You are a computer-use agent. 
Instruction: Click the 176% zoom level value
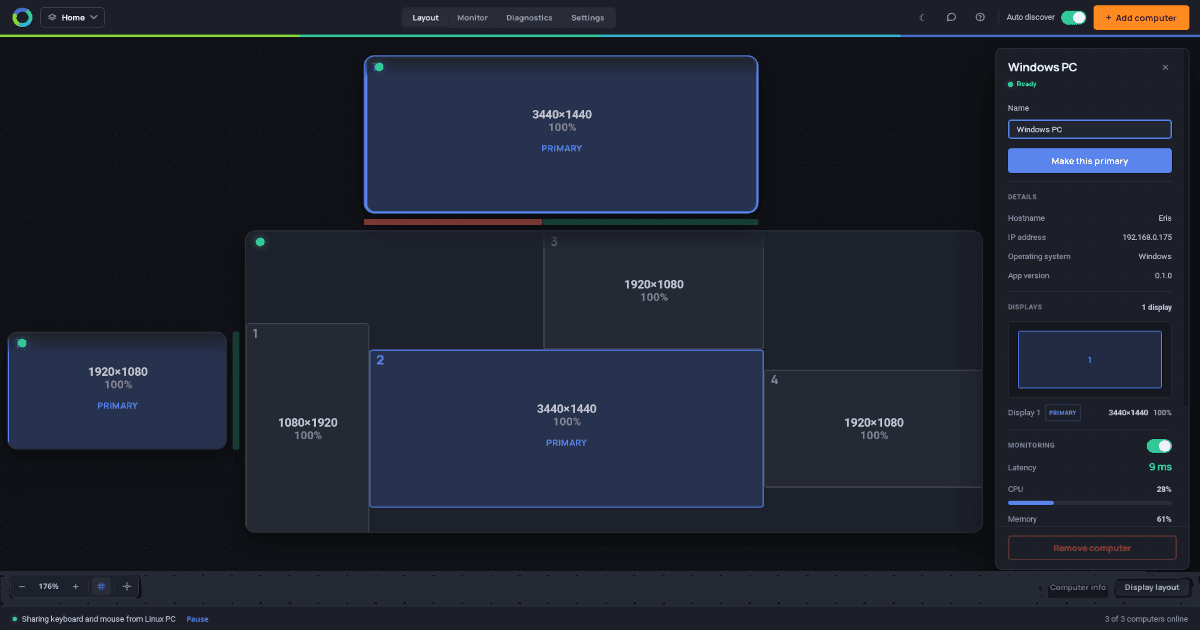48,586
